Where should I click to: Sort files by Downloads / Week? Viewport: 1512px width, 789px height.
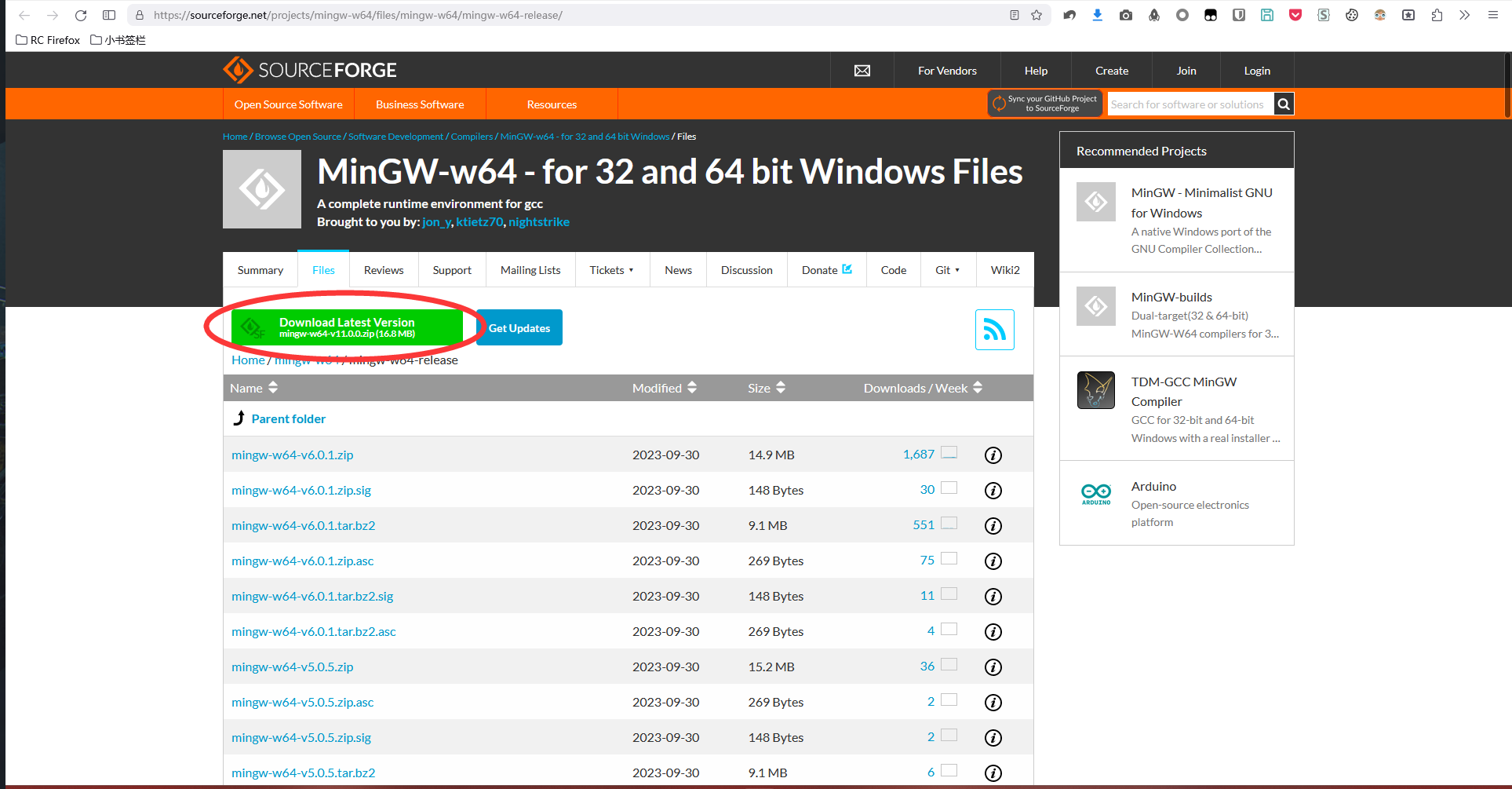click(923, 388)
